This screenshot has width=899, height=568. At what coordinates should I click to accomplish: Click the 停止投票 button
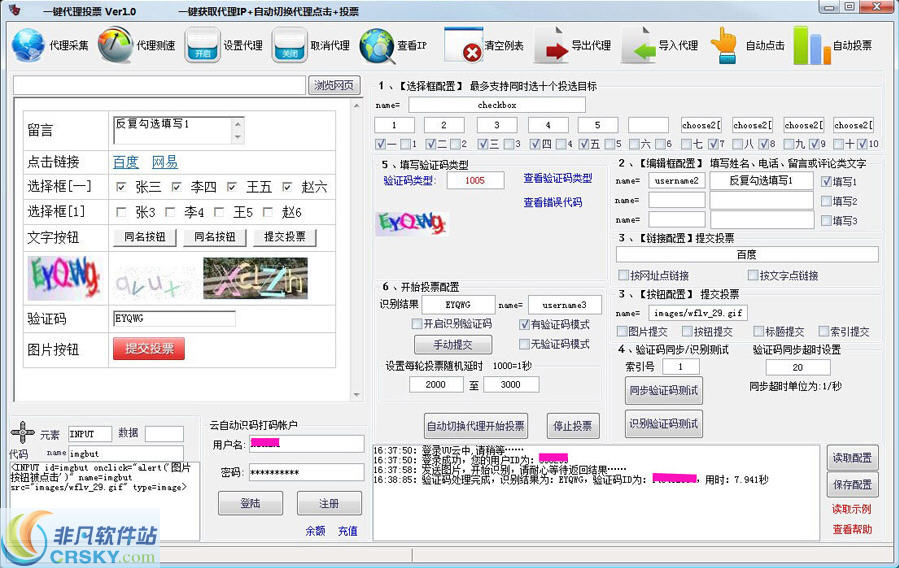coord(573,426)
